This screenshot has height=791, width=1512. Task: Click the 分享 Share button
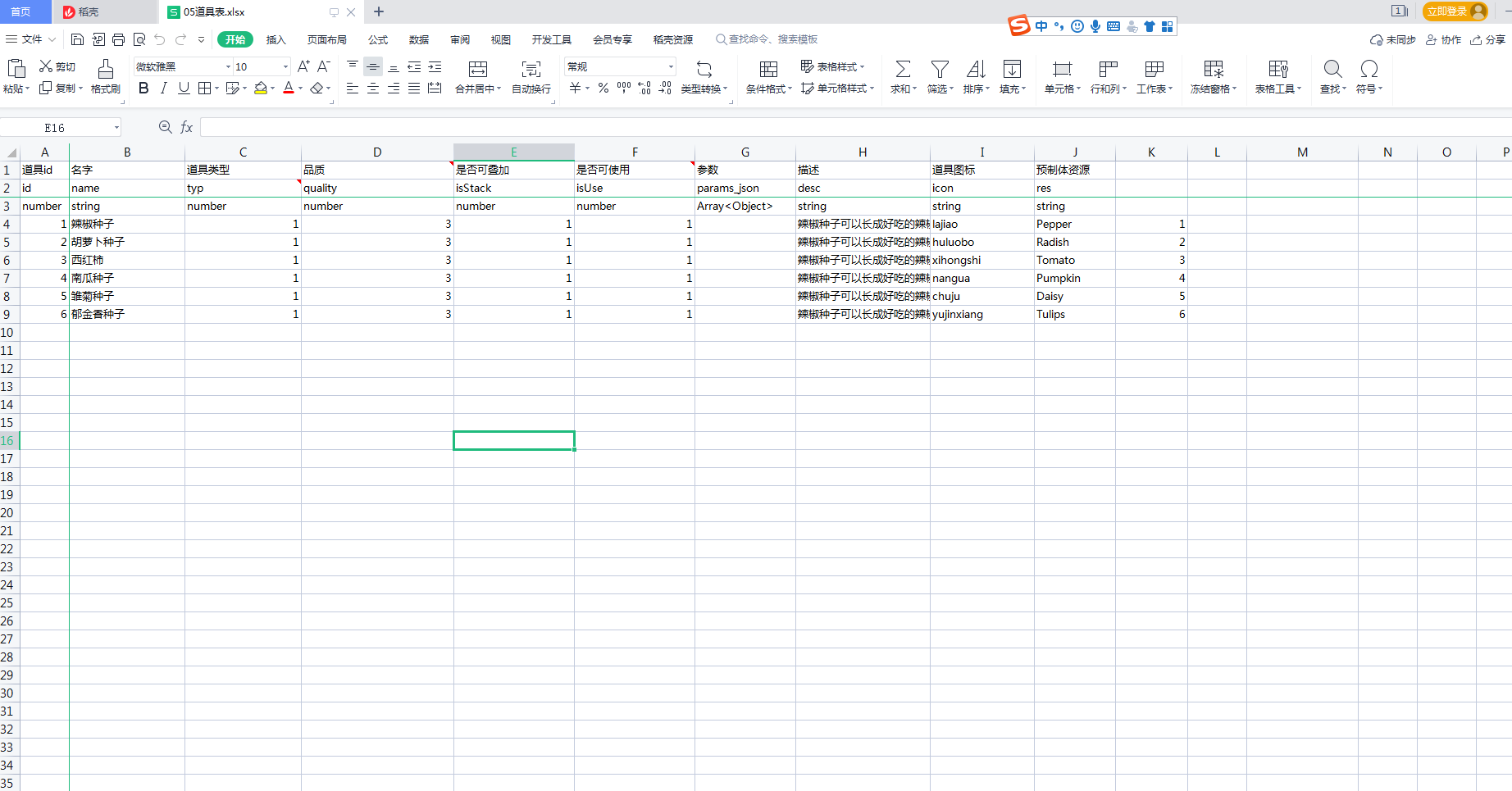click(1487, 39)
